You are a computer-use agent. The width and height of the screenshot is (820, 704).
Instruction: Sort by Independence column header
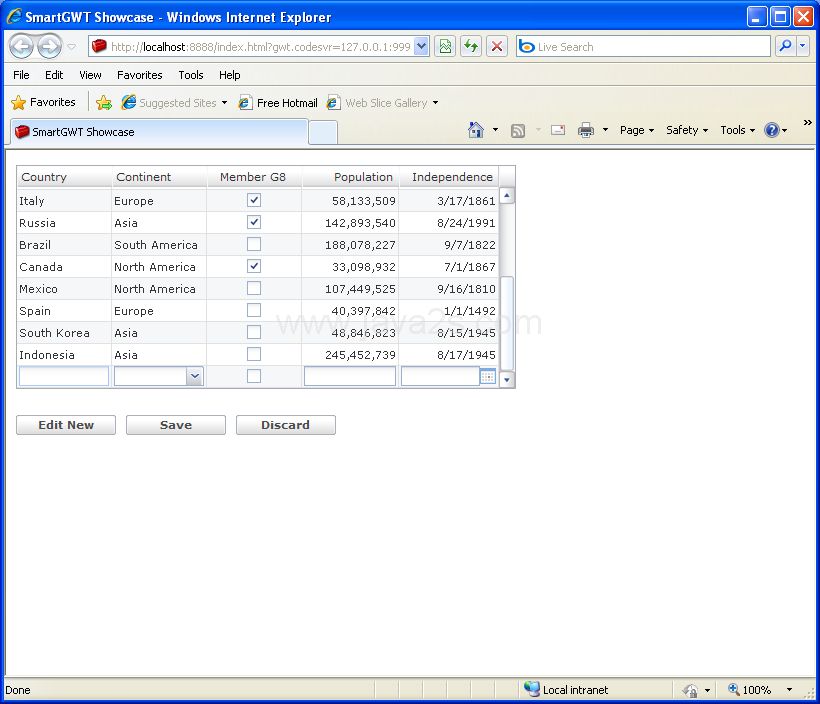(449, 177)
